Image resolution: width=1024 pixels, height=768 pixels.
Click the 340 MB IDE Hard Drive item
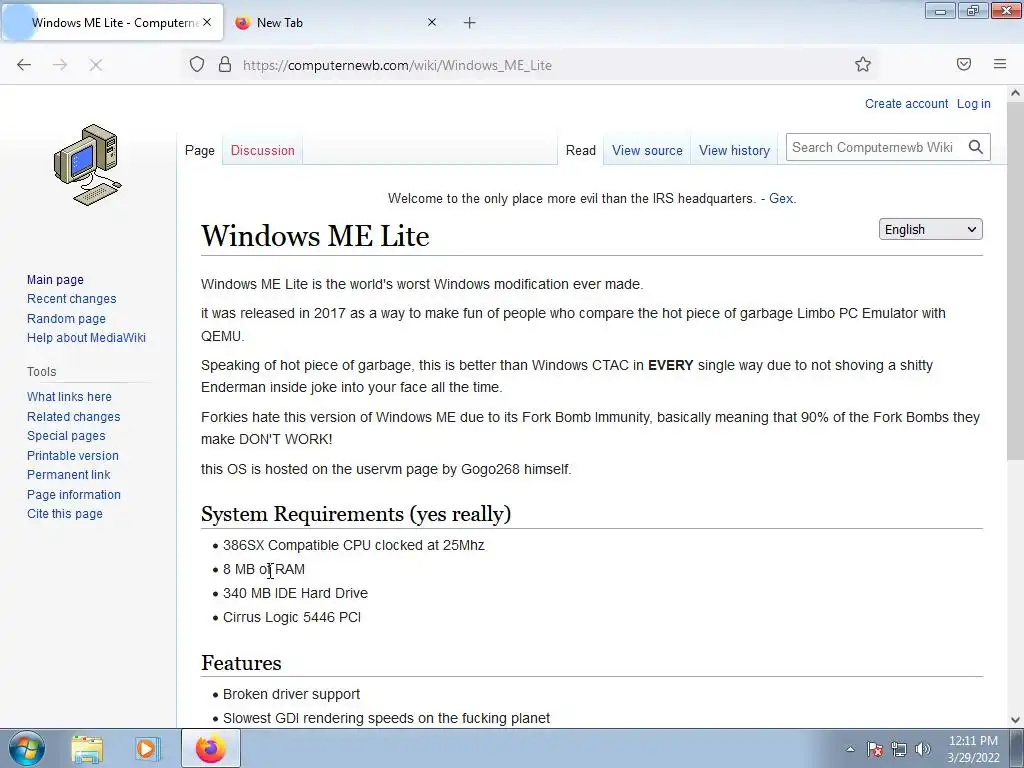tap(295, 593)
